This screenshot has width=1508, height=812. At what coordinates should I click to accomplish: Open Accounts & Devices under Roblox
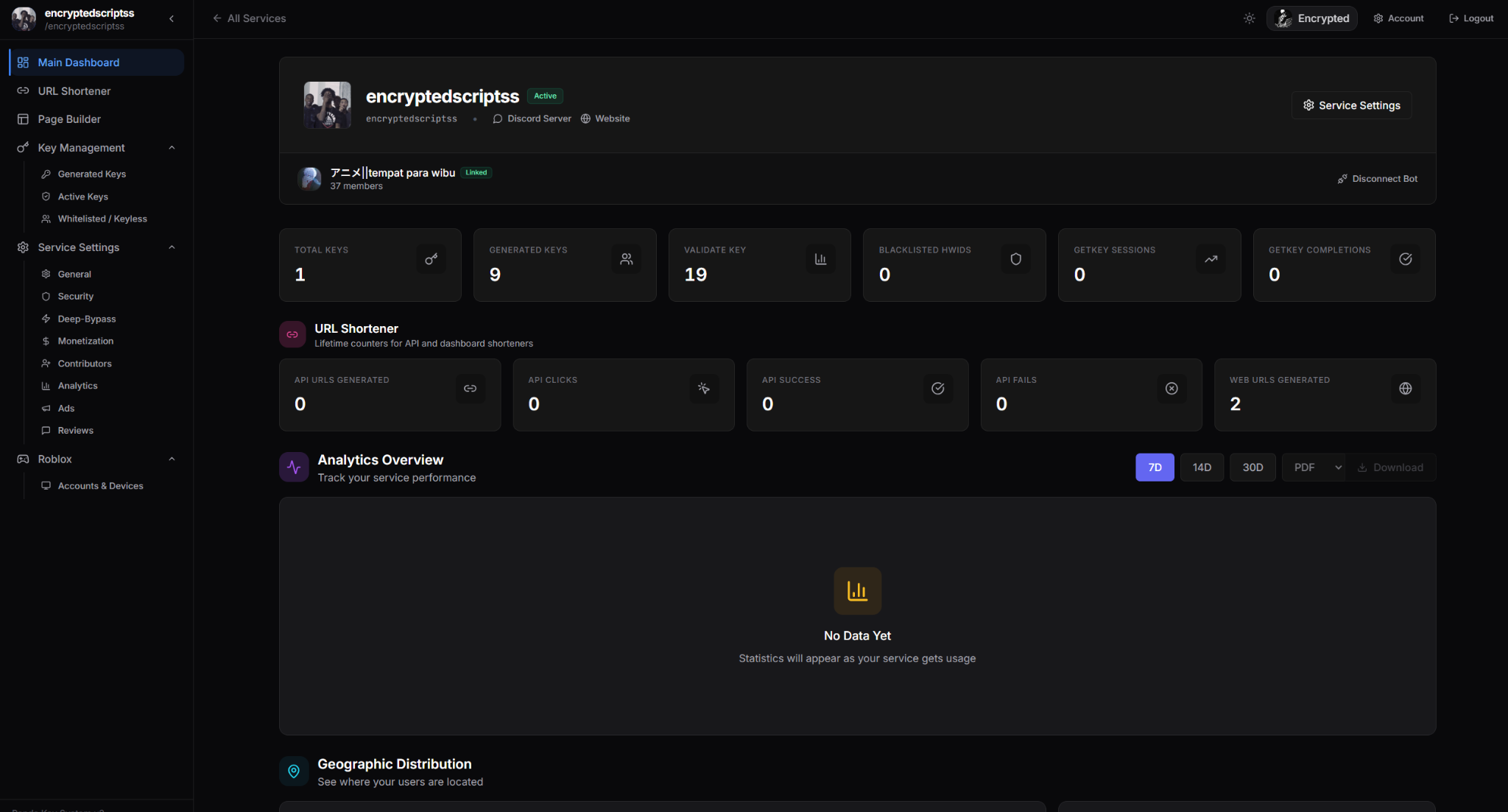[100, 486]
